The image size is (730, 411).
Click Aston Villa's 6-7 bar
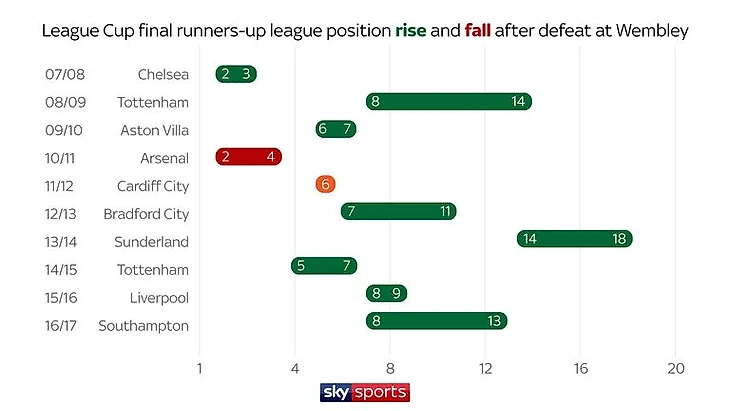pyautogui.click(x=336, y=129)
